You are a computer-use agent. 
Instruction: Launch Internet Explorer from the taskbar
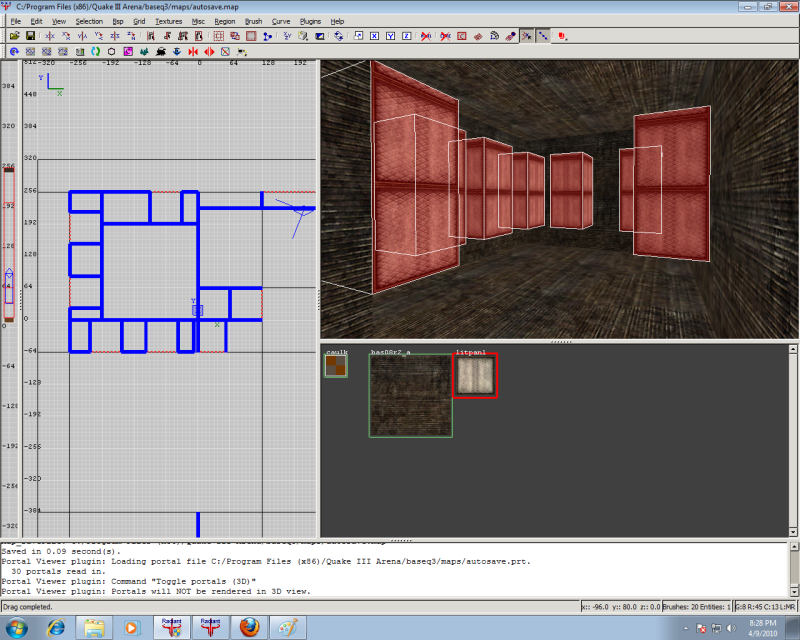pyautogui.click(x=56, y=627)
